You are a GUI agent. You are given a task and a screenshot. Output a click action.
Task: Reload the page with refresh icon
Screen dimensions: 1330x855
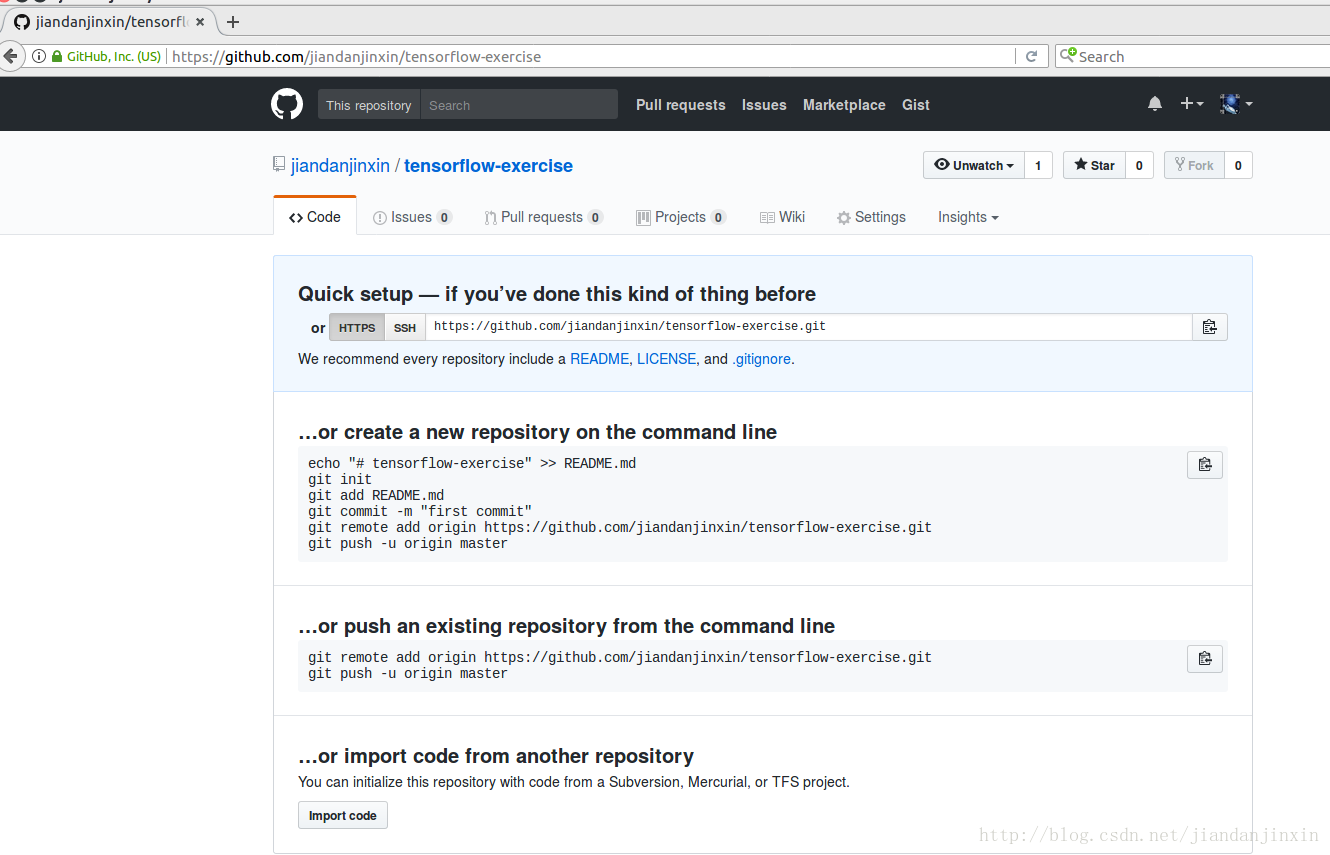[x=1031, y=57]
